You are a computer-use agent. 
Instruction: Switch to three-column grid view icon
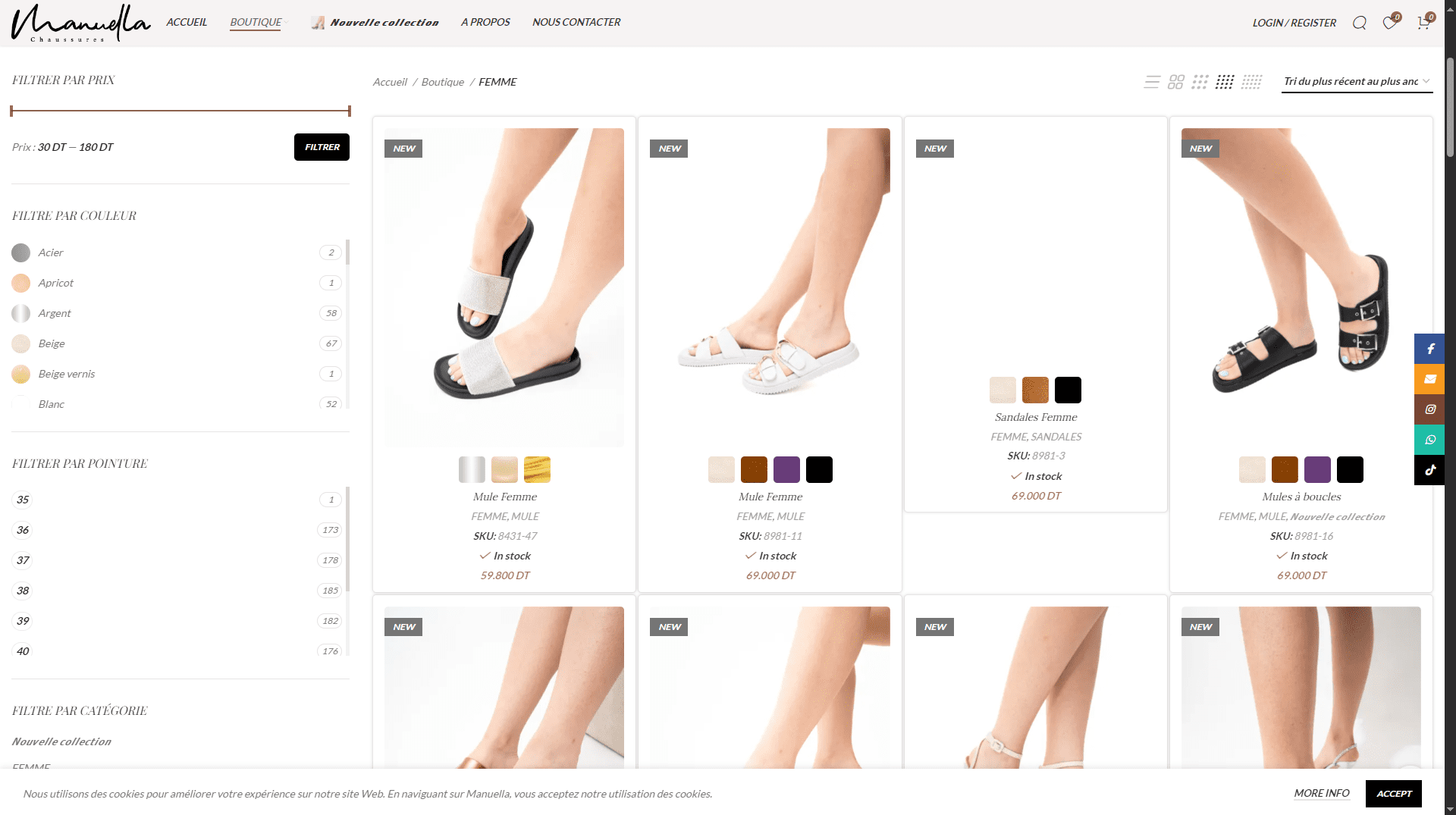[1200, 82]
